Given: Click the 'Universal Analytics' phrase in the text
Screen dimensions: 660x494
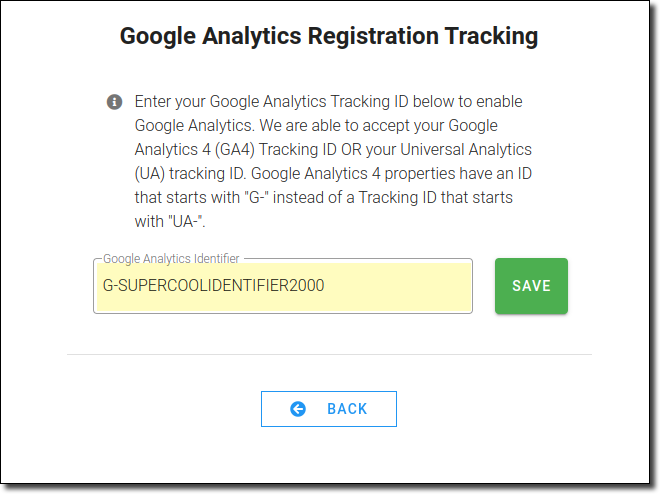Looking at the screenshot, I should pyautogui.click(x=466, y=149).
